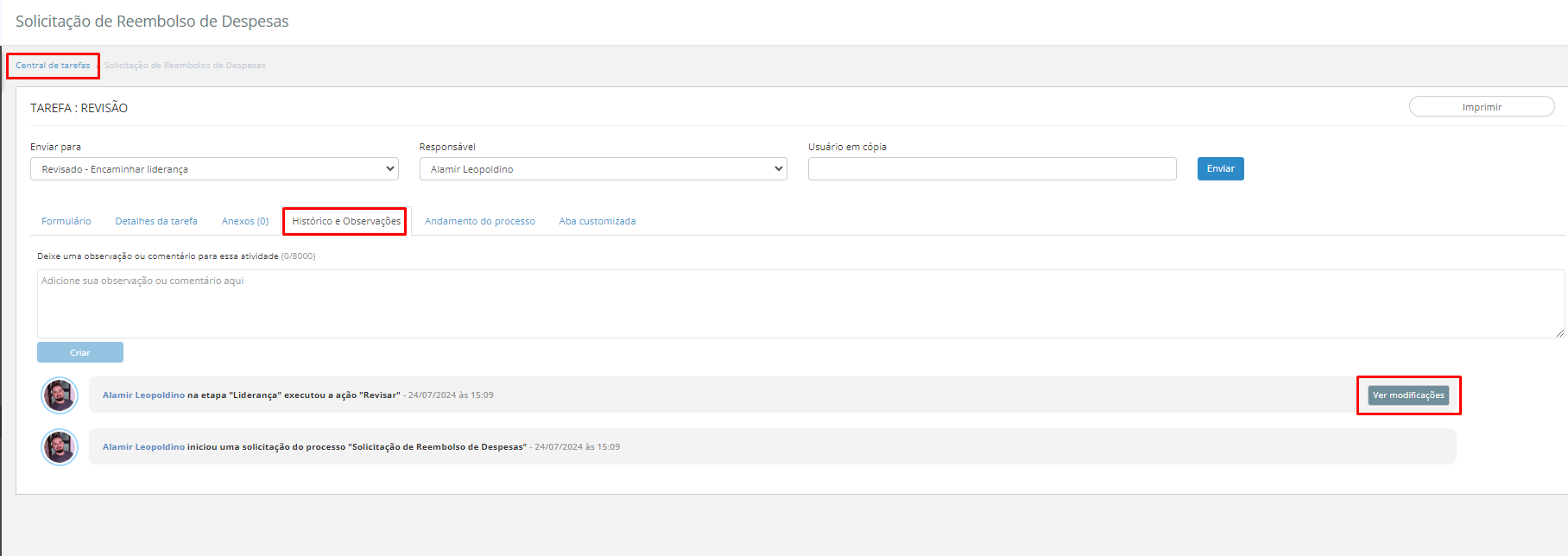Image resolution: width=1568 pixels, height=556 pixels.
Task: Select the Histórico e Observações tab
Action: [x=346, y=222]
